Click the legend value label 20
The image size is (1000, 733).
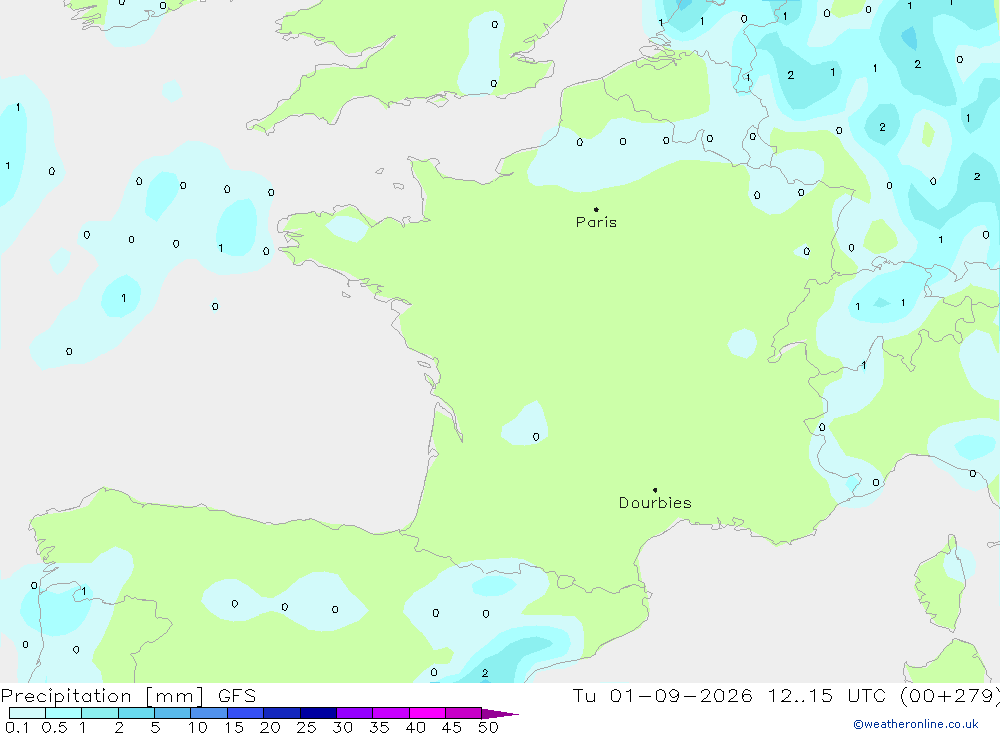point(270,727)
